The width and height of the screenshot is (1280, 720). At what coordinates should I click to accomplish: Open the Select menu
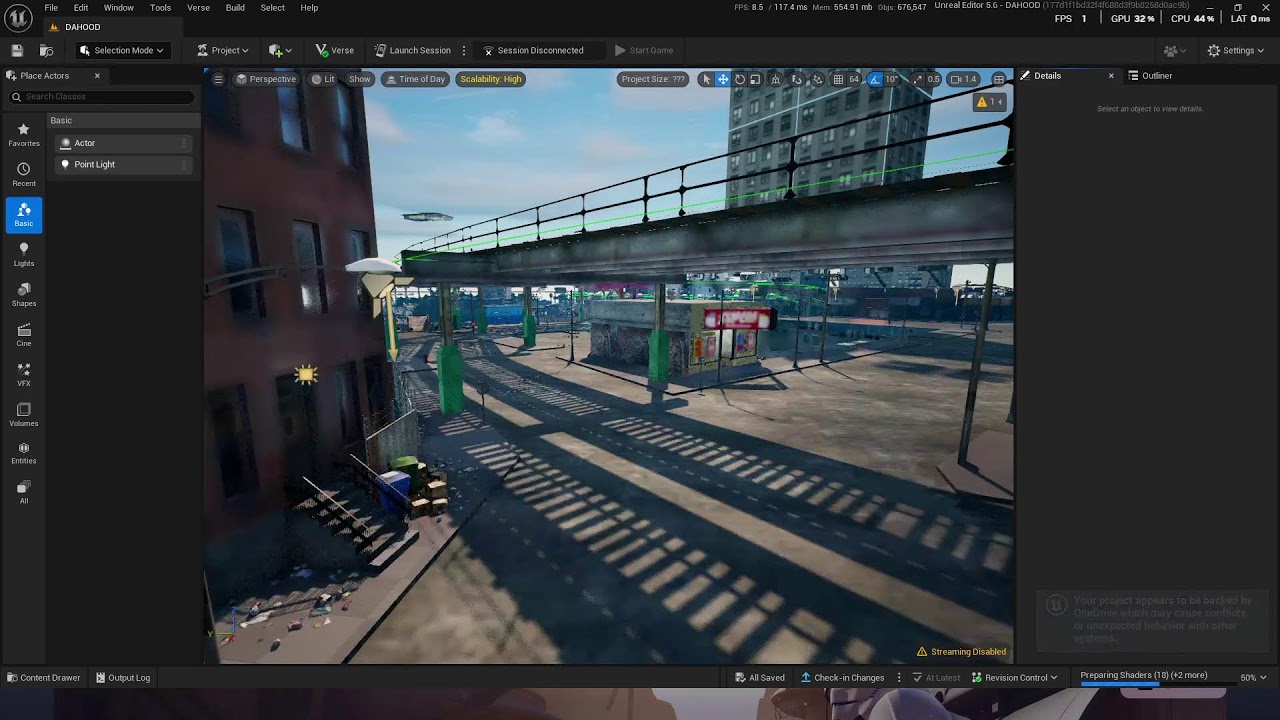tap(273, 8)
